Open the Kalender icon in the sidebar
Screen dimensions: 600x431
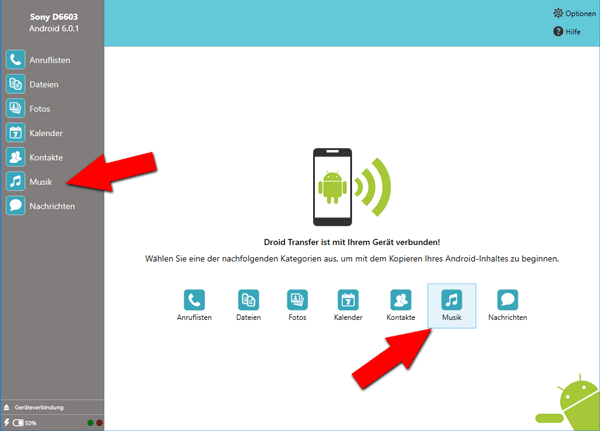click(x=15, y=133)
